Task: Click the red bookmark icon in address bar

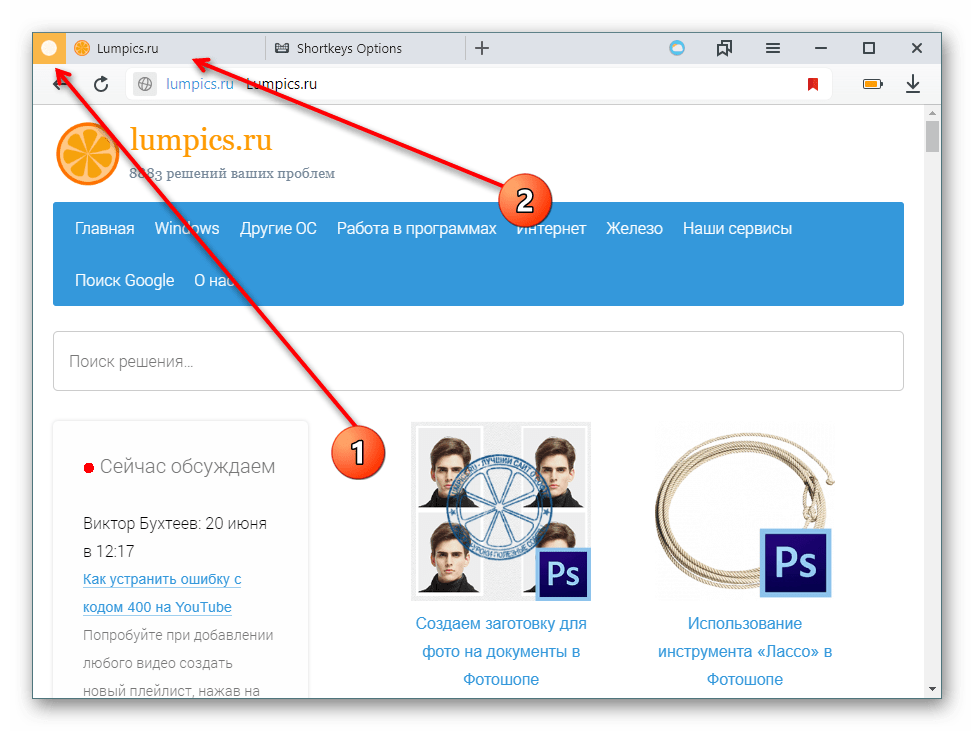Action: coord(813,85)
